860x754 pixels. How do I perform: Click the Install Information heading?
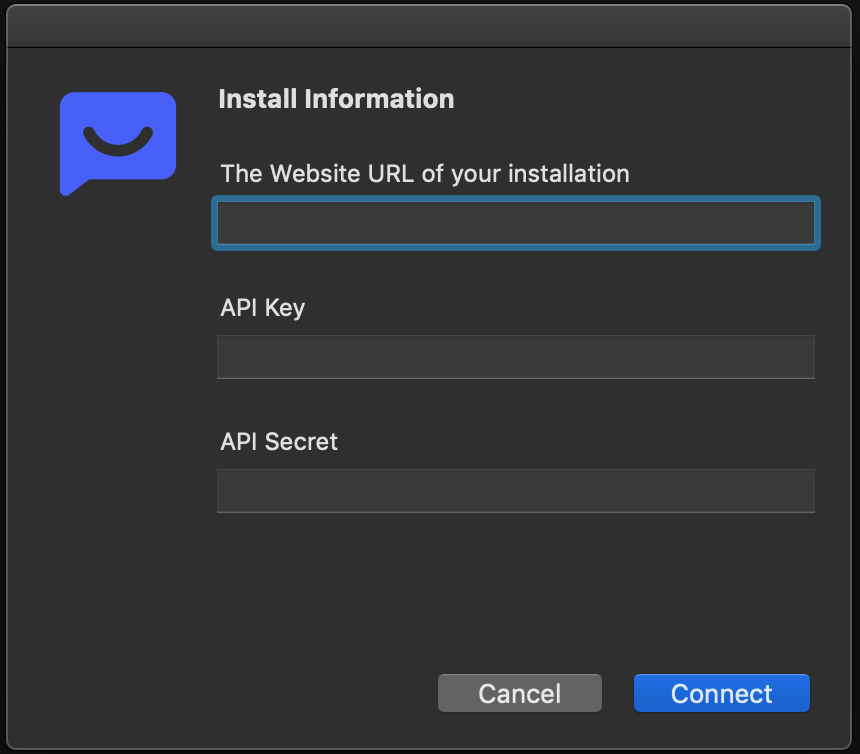click(x=336, y=99)
